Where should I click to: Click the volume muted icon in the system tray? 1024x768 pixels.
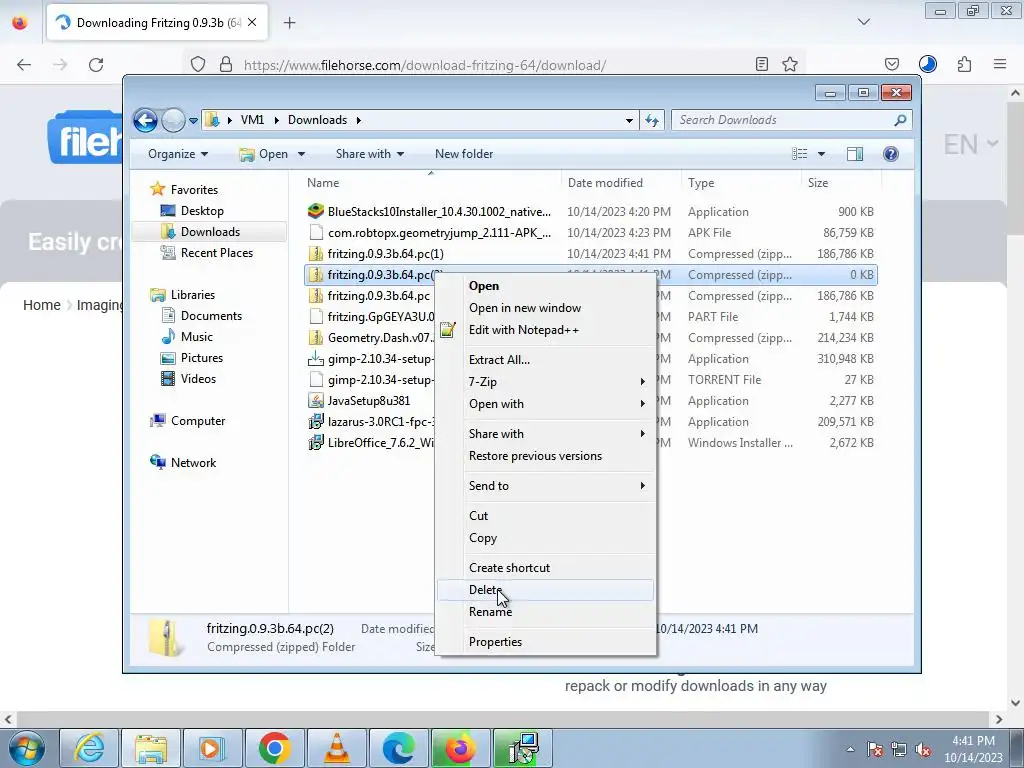pyautogui.click(x=923, y=749)
